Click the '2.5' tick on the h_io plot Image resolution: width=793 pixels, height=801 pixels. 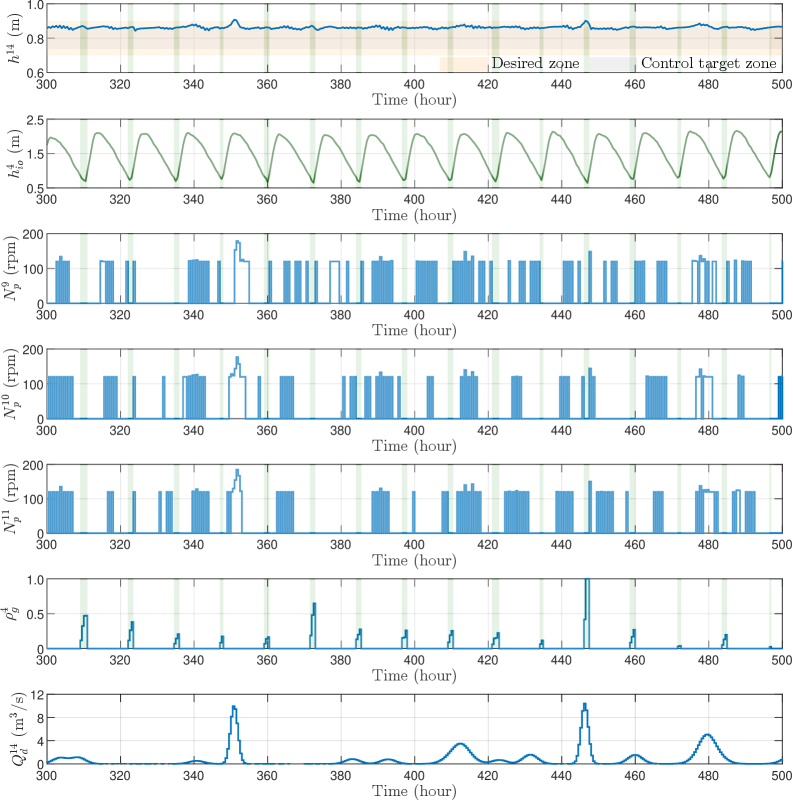(35, 121)
